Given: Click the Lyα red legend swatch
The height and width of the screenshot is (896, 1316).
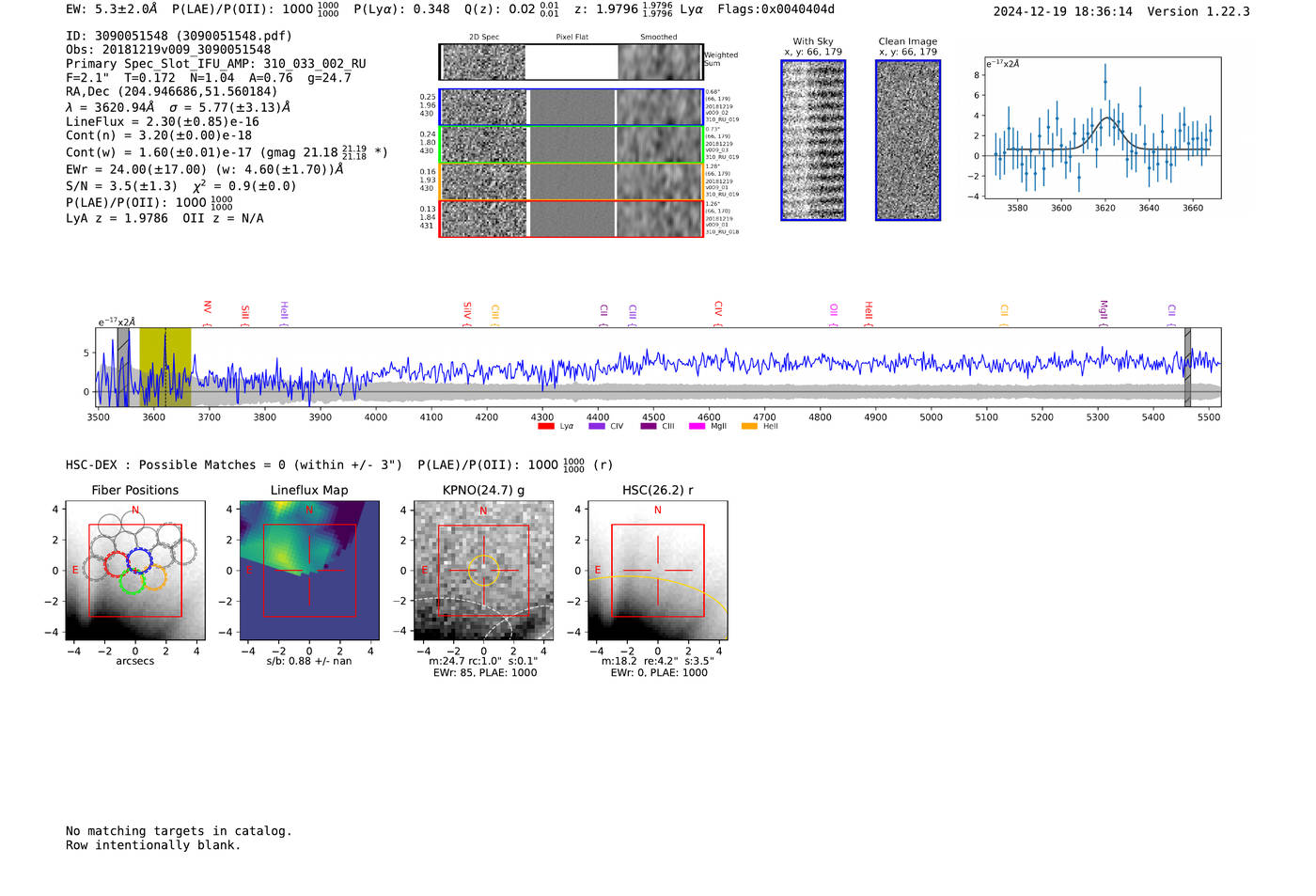Looking at the screenshot, I should (545, 427).
